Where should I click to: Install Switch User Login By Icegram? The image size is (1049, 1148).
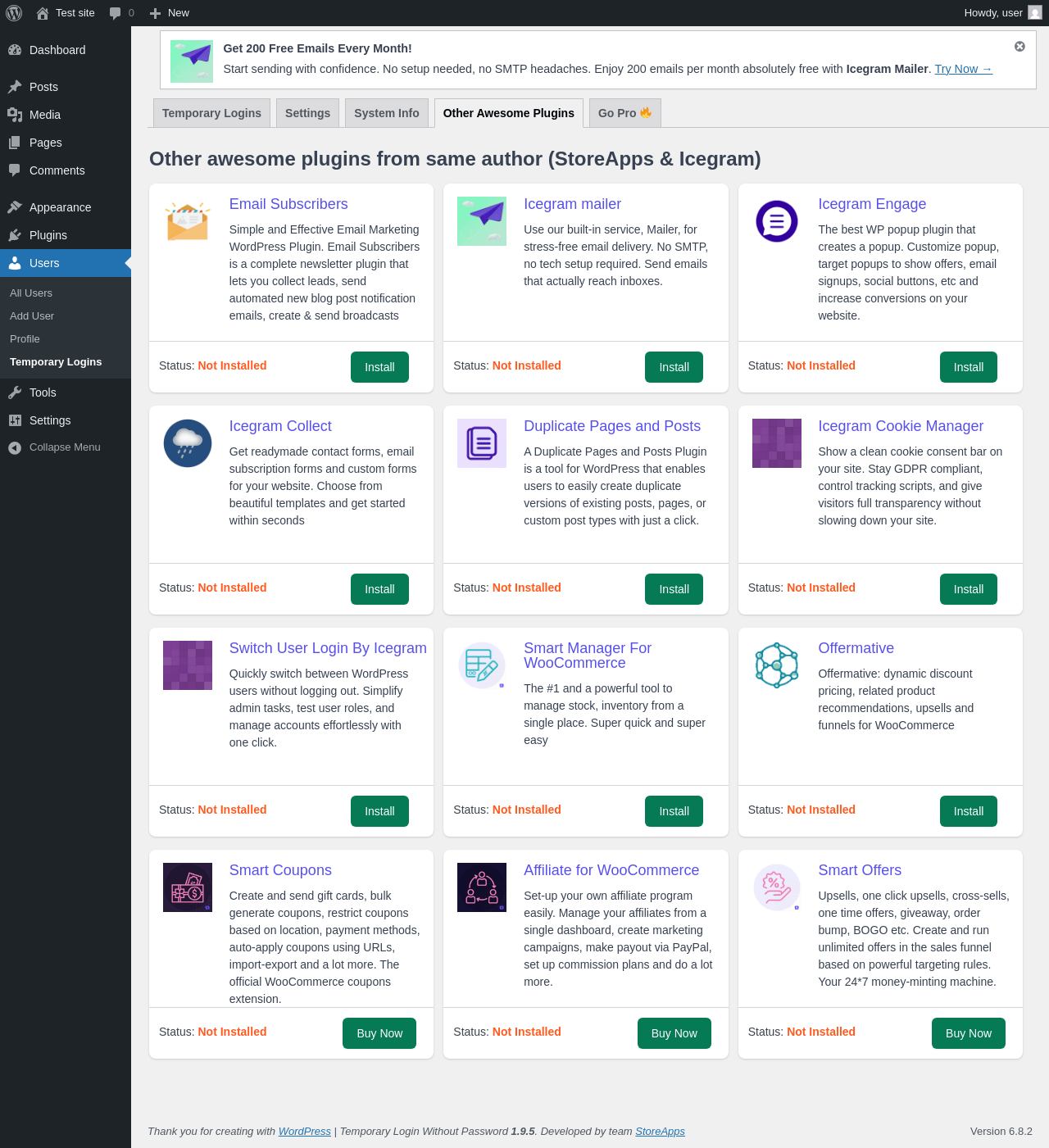[379, 811]
